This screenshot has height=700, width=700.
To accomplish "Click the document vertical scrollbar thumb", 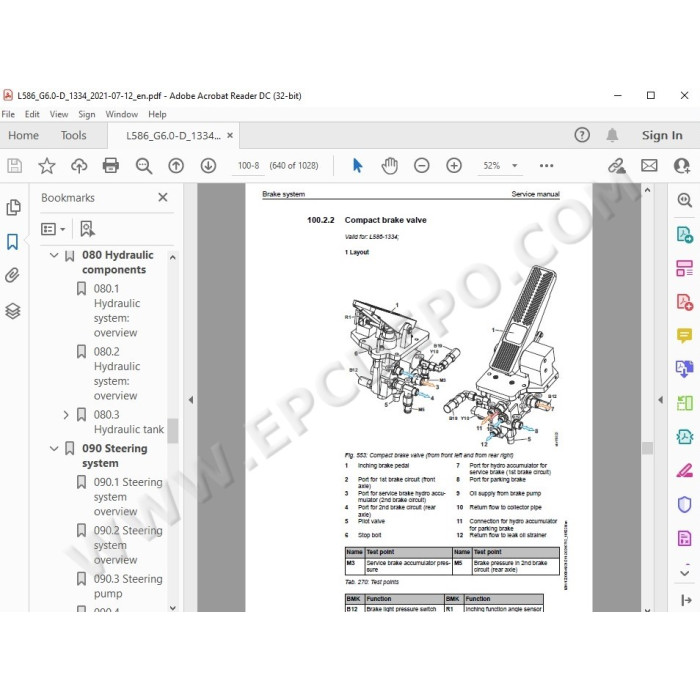I will pyautogui.click(x=647, y=448).
